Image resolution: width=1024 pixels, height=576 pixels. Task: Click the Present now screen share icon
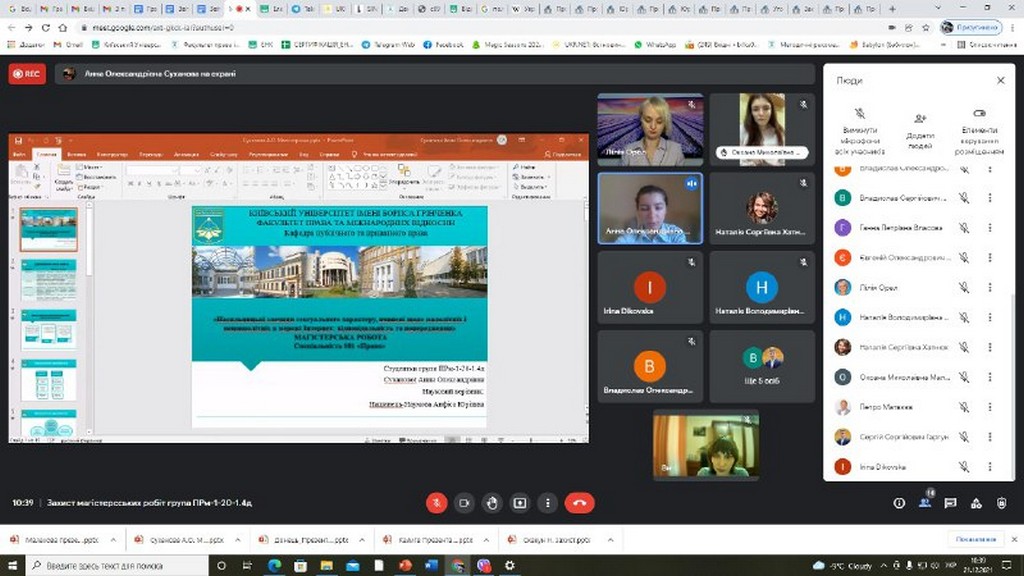[x=520, y=503]
